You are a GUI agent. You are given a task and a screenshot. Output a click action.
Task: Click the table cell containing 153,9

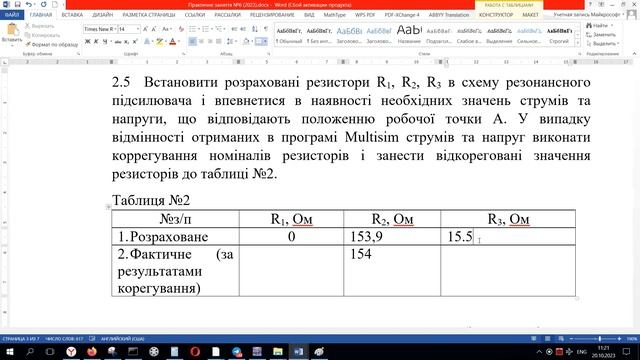tap(392, 236)
